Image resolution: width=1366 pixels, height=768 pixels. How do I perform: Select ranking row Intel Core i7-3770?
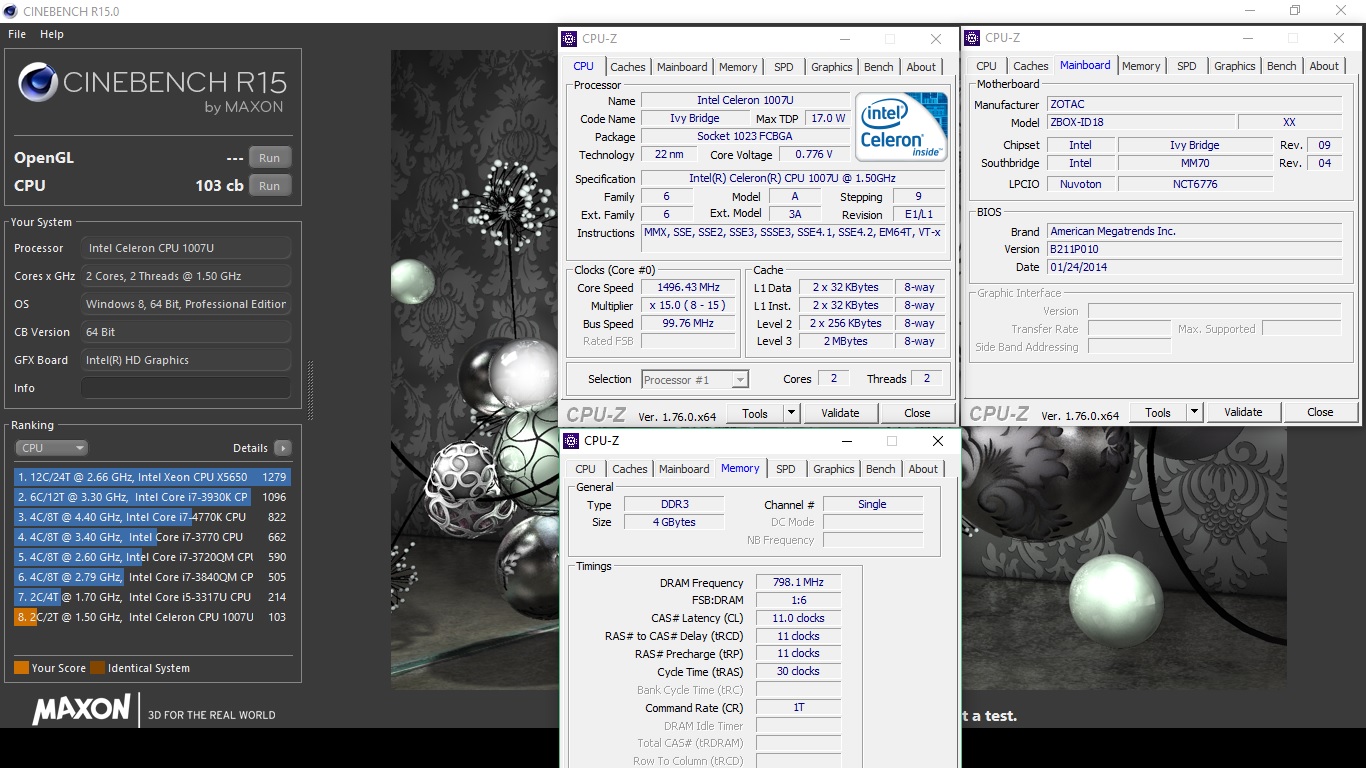(x=152, y=537)
